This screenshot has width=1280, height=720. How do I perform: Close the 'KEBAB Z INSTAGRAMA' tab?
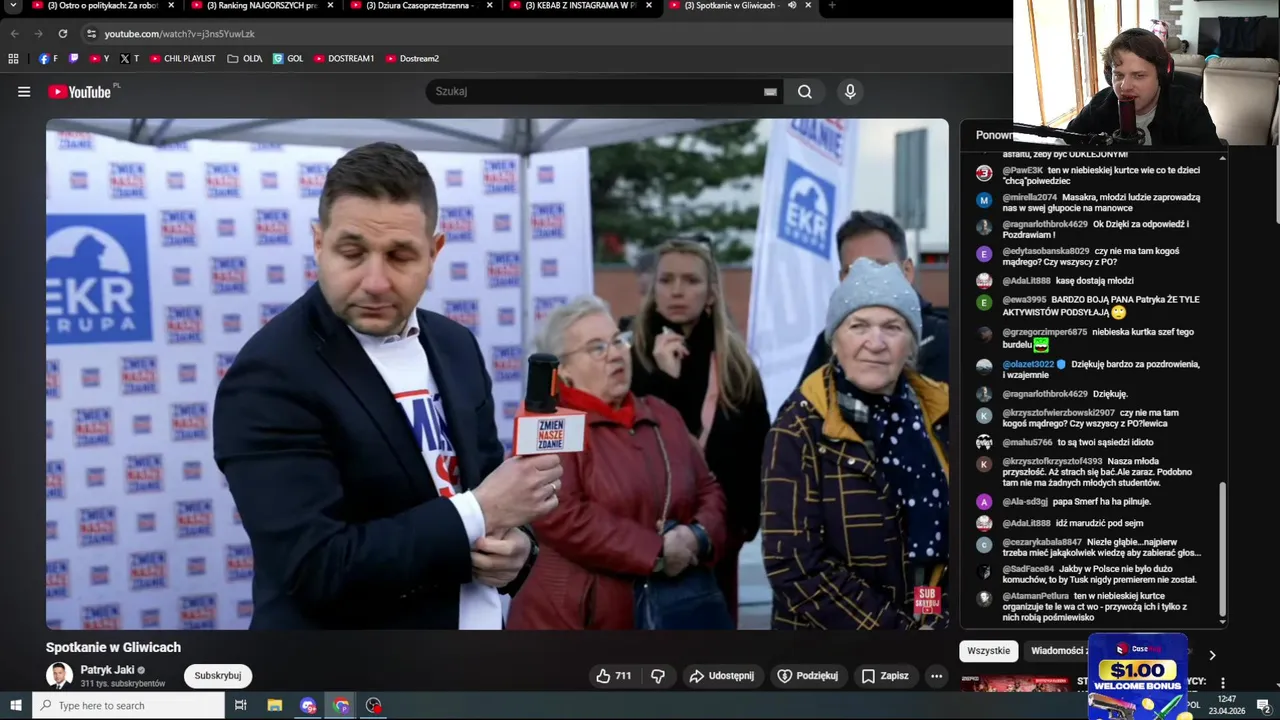[x=649, y=5]
